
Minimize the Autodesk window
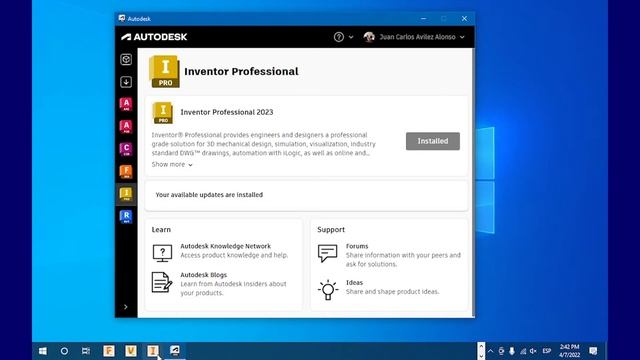pos(424,19)
